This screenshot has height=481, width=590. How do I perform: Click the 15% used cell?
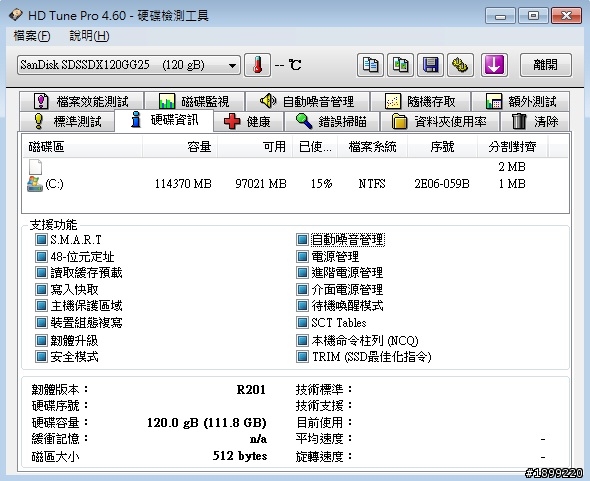tap(321, 184)
